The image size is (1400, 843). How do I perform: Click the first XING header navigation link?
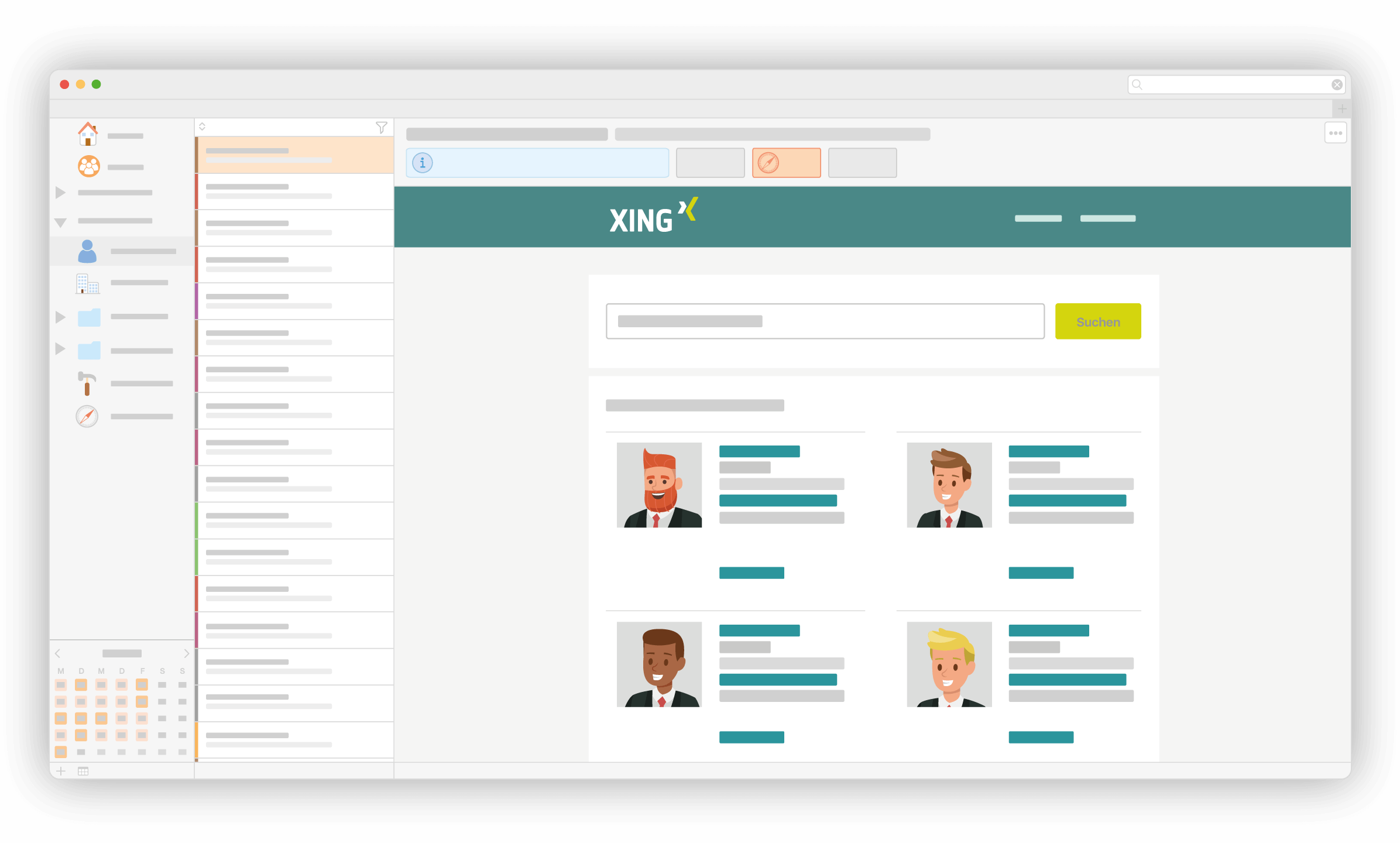coord(1038,218)
